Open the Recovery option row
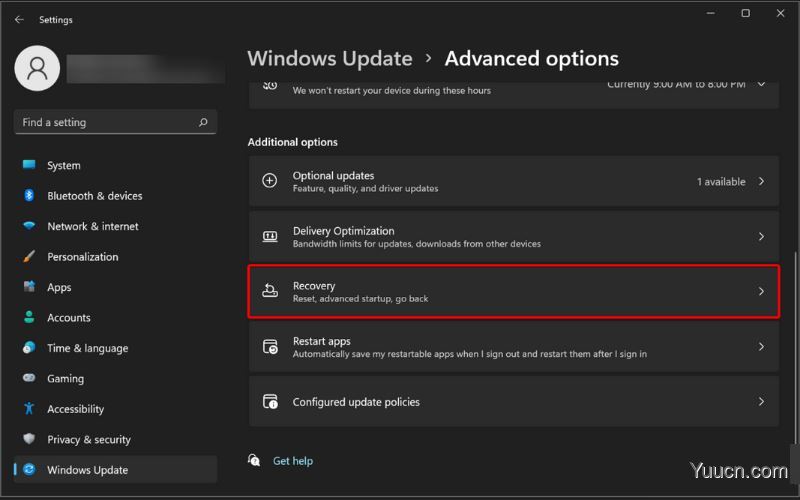Viewport: 800px width, 500px height. [x=514, y=291]
